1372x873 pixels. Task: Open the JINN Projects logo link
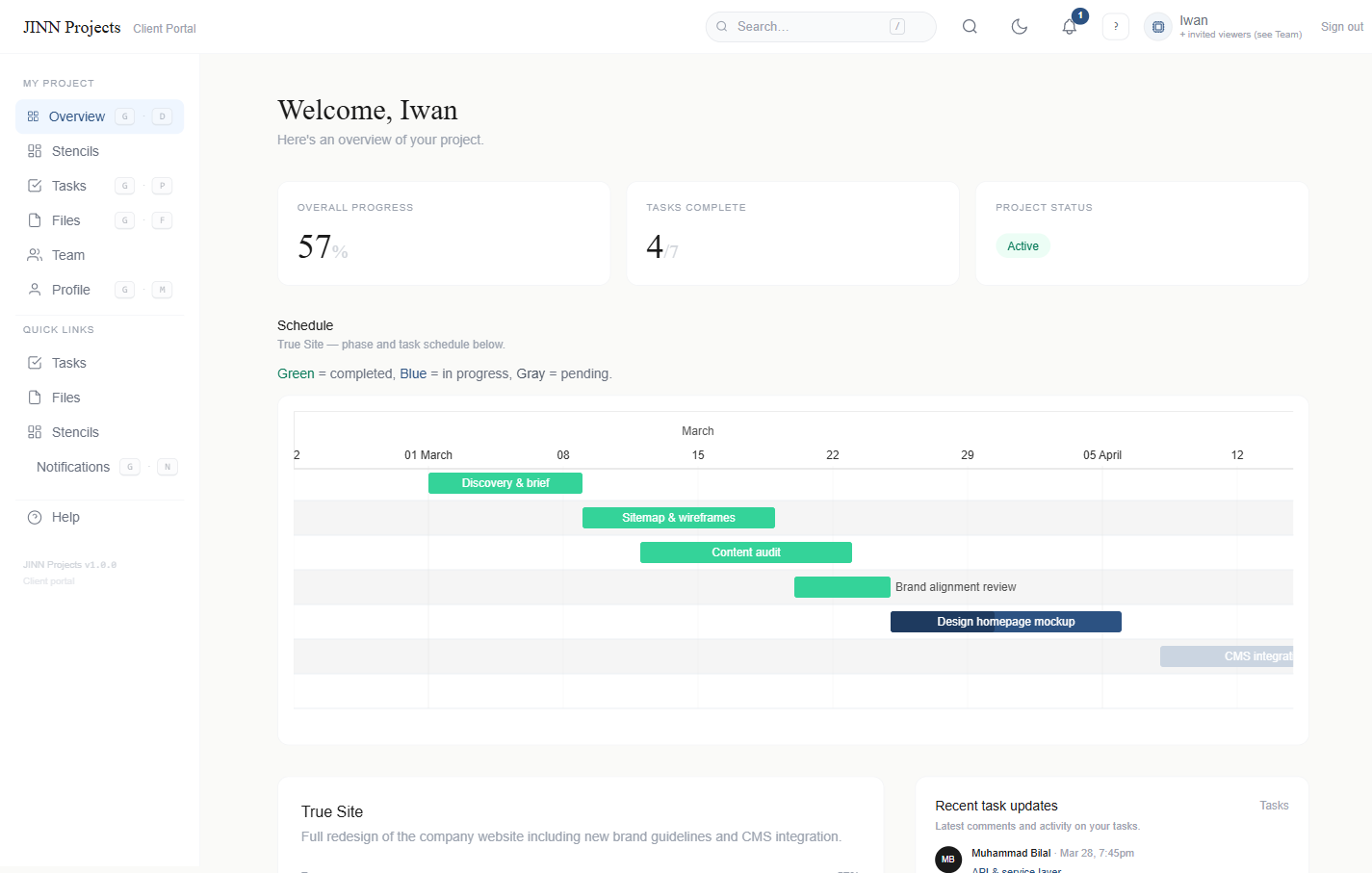72,27
